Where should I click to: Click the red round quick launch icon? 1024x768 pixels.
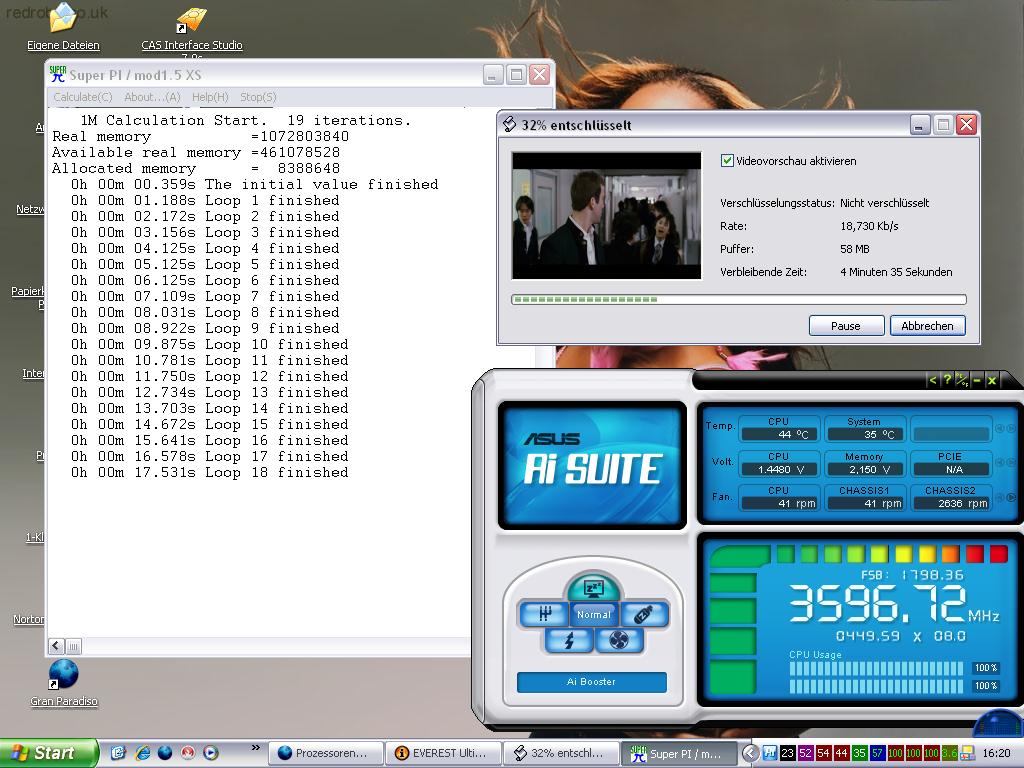pyautogui.click(x=188, y=753)
